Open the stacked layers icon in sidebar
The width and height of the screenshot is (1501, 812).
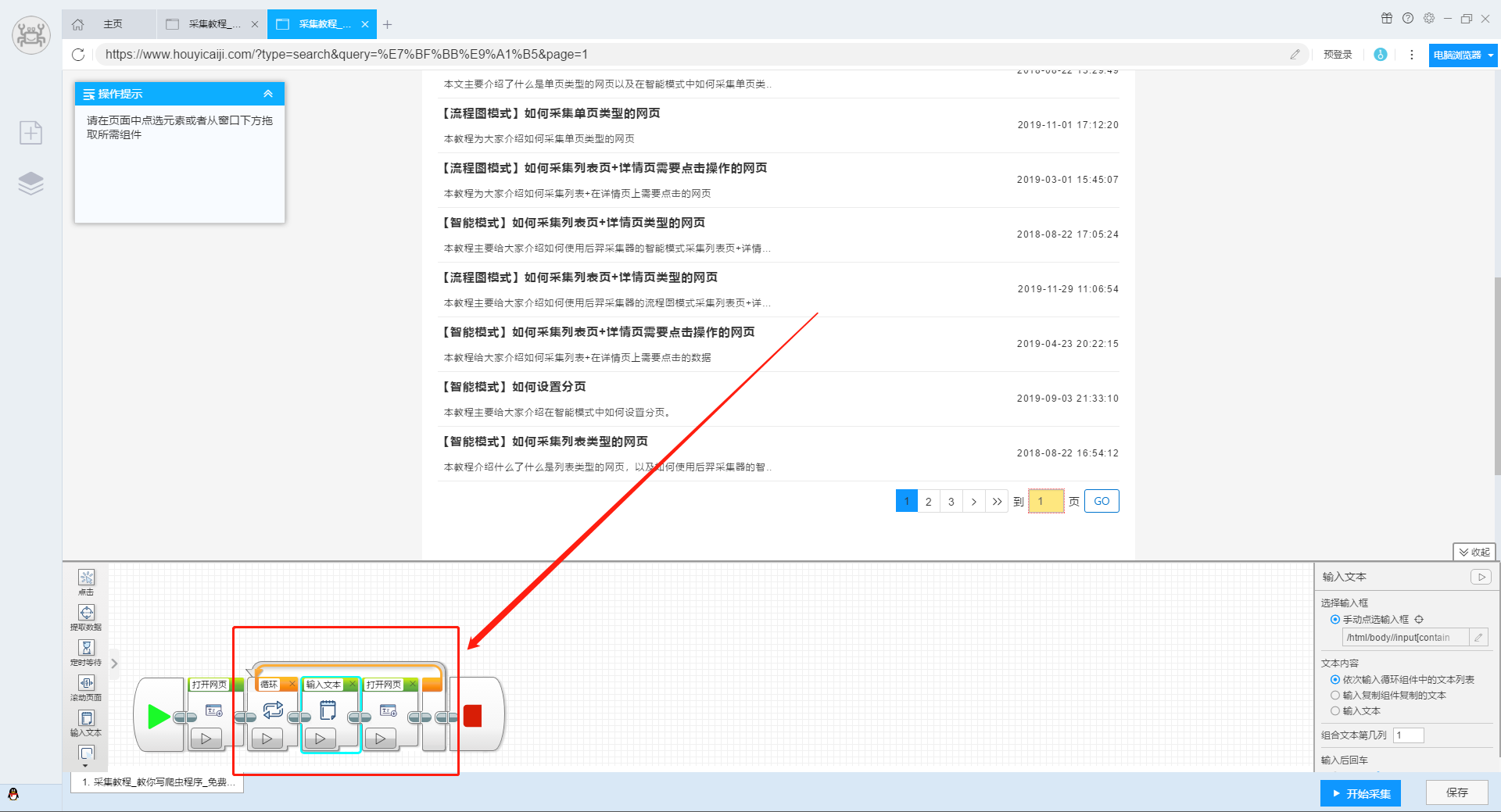pyautogui.click(x=30, y=183)
